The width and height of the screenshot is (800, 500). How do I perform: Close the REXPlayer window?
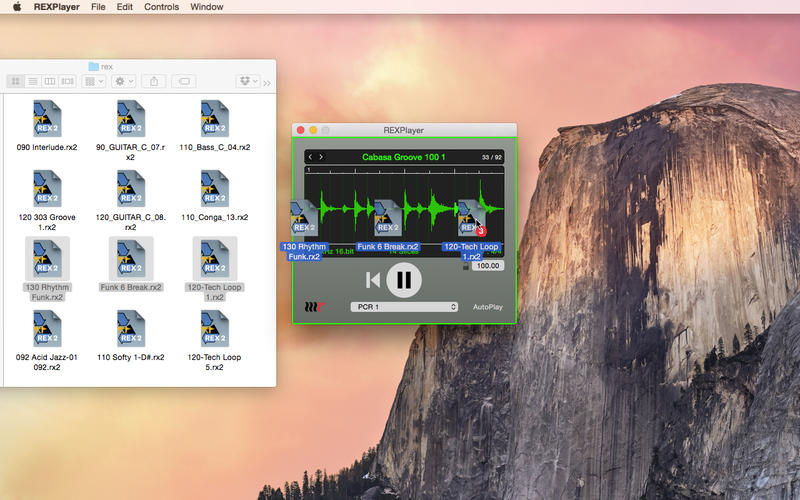point(301,130)
